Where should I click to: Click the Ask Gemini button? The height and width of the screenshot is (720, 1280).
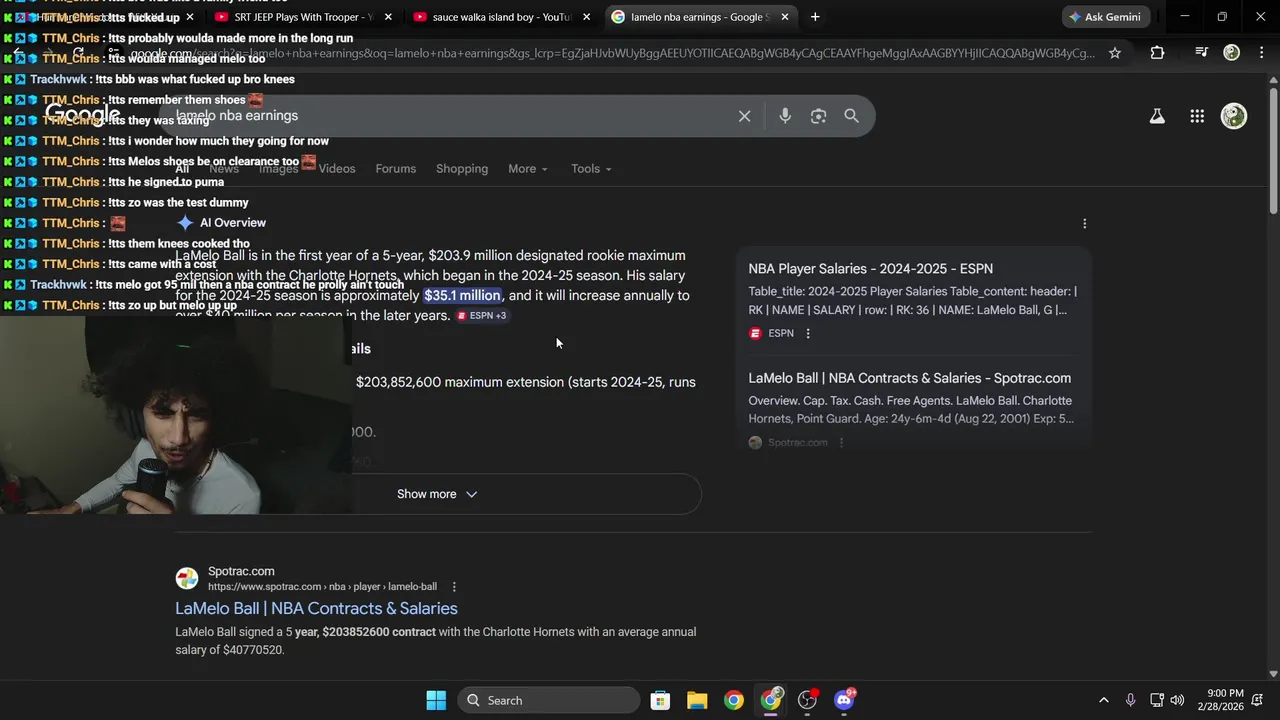point(1106,17)
